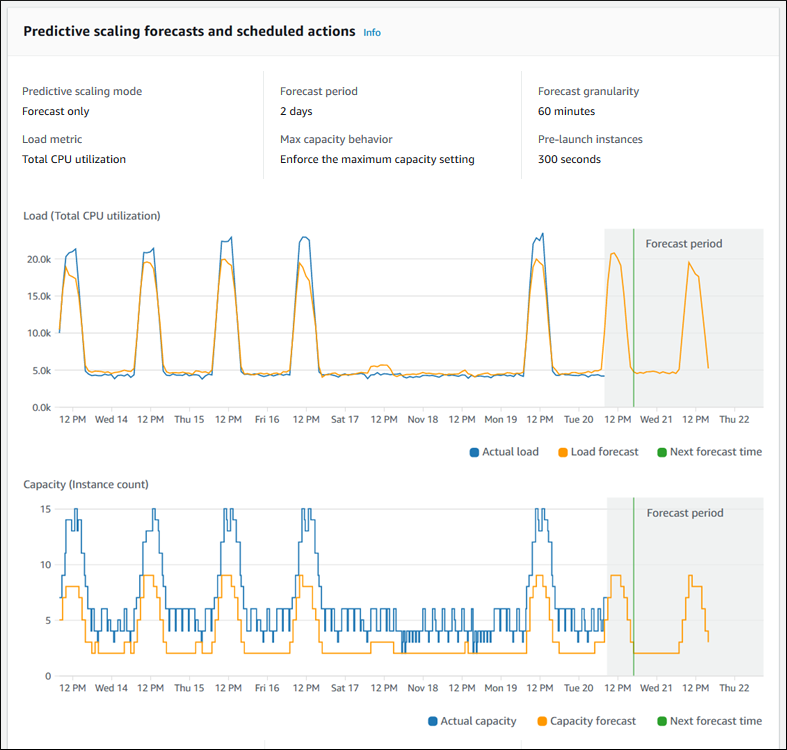787x750 pixels.
Task: Toggle the orange Capacity forecast legend swatch
Action: coord(541,721)
